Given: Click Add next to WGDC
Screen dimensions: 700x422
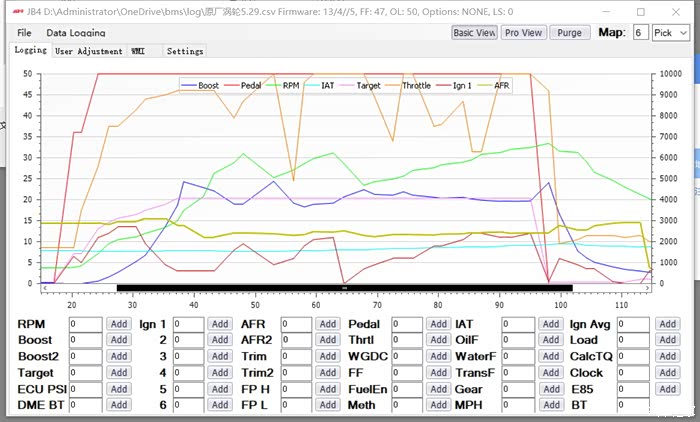Looking at the screenshot, I should click(x=438, y=356).
